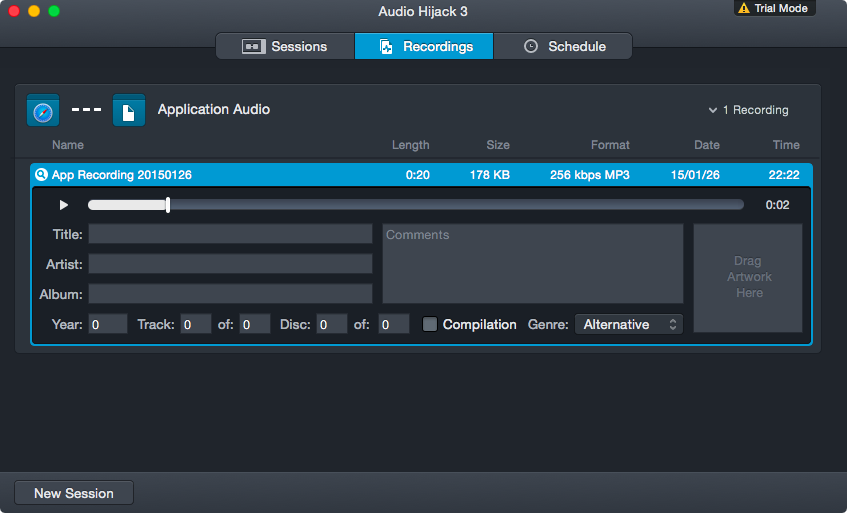Switch to the Sessions tab
Image resolution: width=847 pixels, height=513 pixels.
pyautogui.click(x=285, y=46)
